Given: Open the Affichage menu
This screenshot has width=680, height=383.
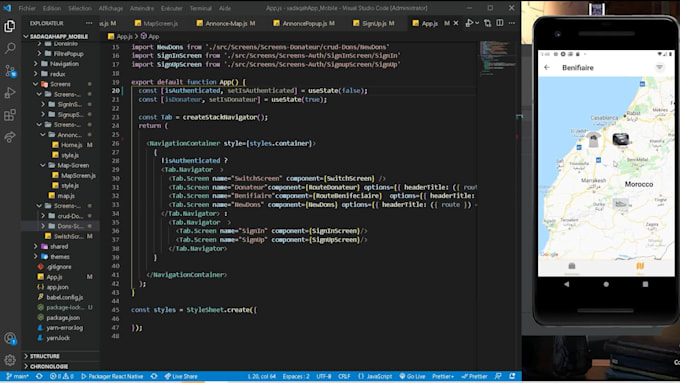Looking at the screenshot, I should [111, 8].
